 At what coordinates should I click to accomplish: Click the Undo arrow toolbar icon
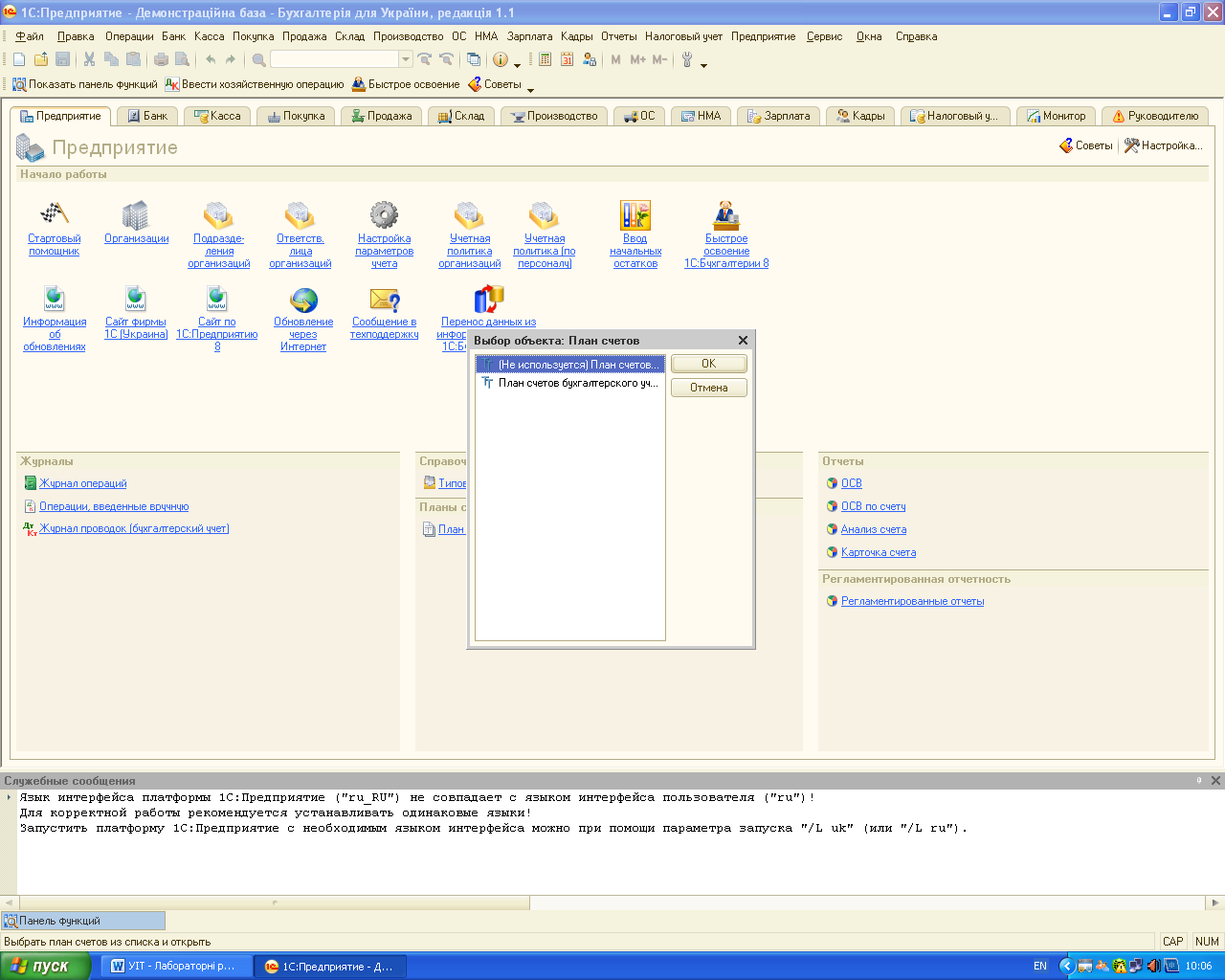click(x=210, y=59)
